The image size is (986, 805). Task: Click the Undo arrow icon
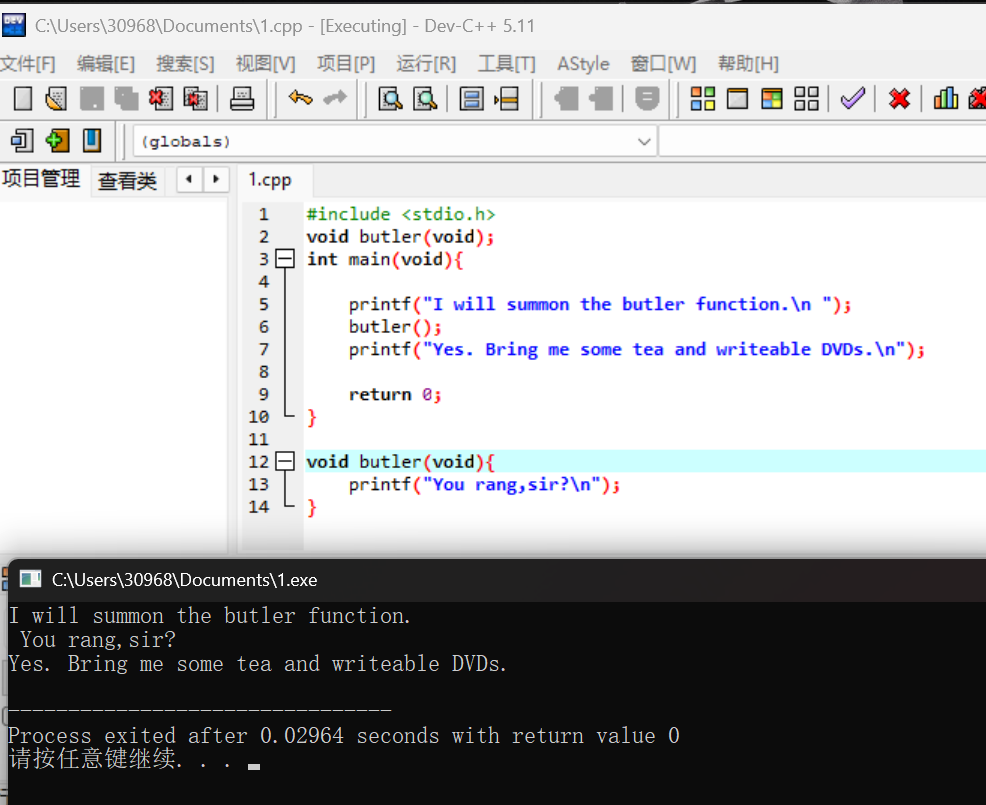(x=300, y=98)
